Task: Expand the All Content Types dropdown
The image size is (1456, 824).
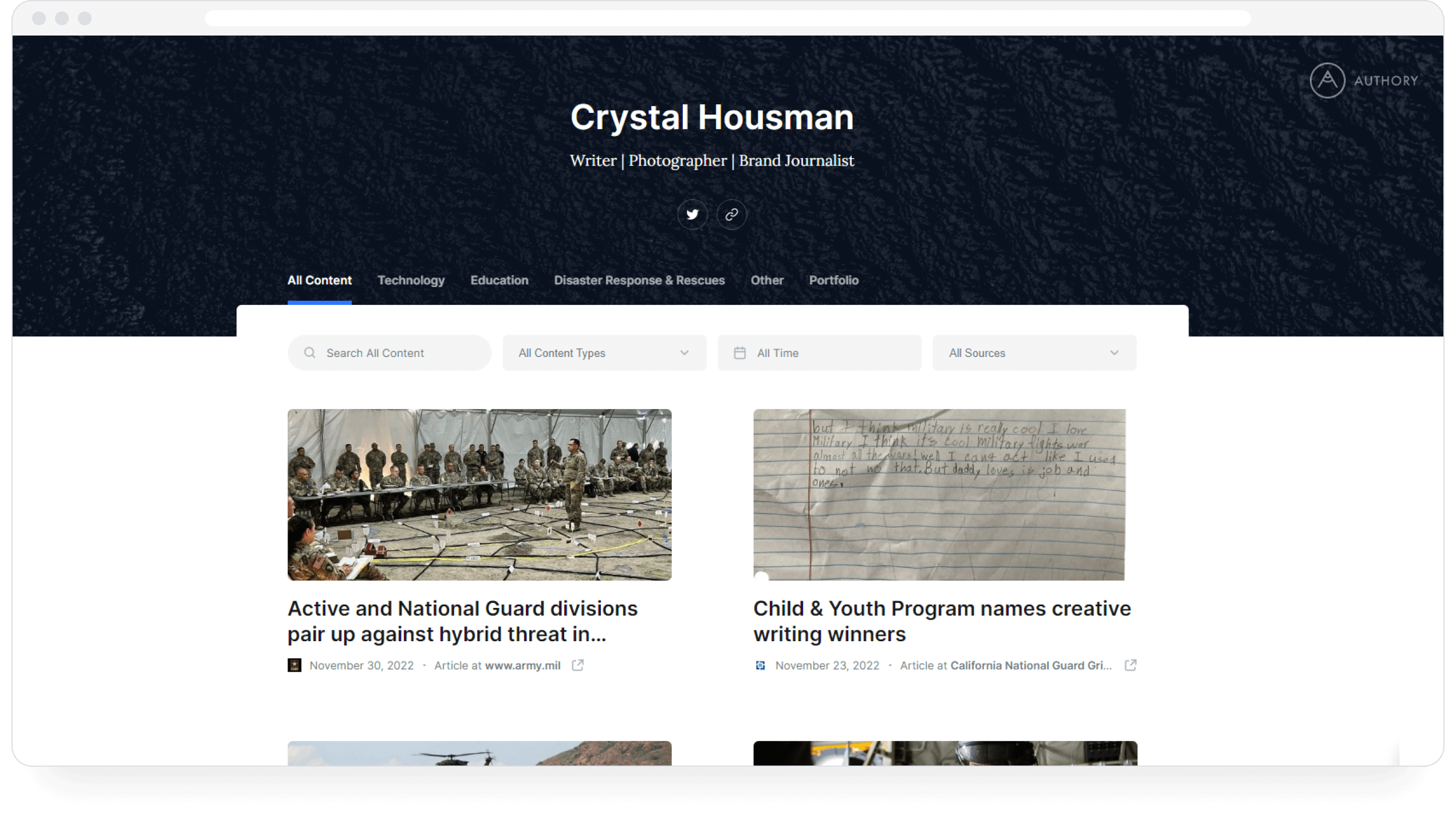Action: point(604,353)
